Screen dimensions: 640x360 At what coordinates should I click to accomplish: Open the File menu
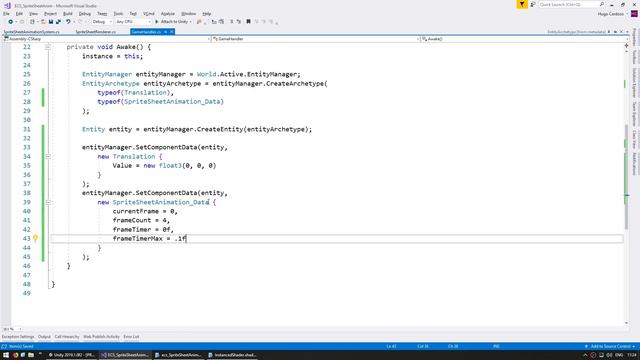(x=6, y=14)
